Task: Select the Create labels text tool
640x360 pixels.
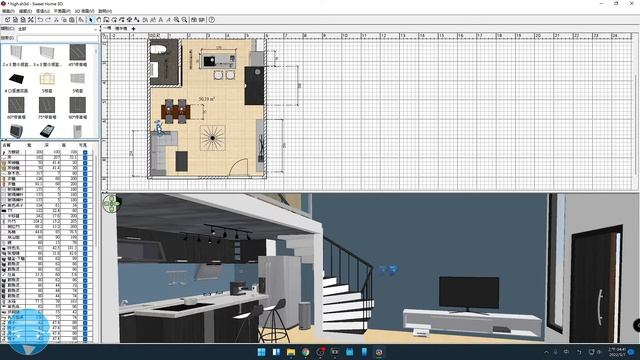Action: click(x=136, y=20)
